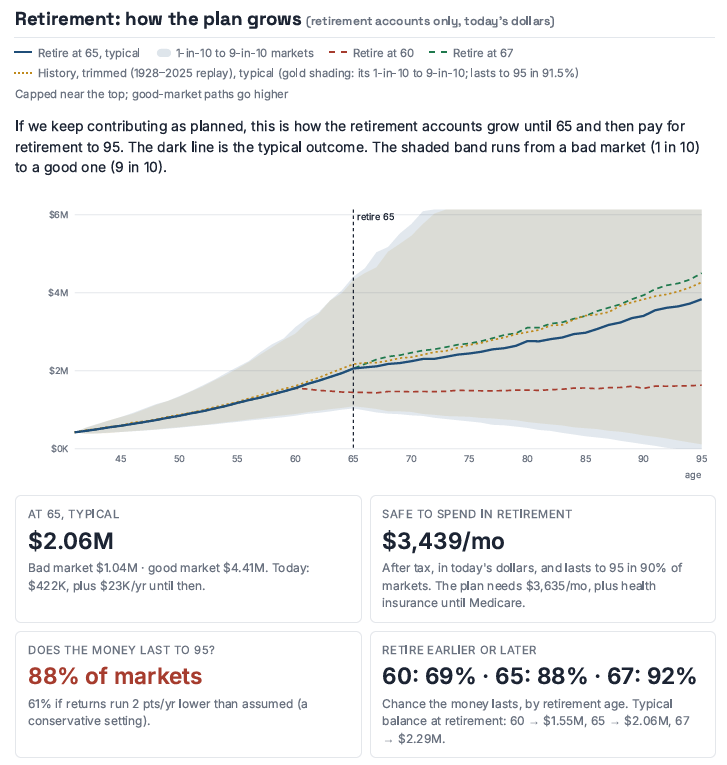Click the navy 'Retire at 65, typical' legend line
This screenshot has height=765, width=727.
coord(23,53)
